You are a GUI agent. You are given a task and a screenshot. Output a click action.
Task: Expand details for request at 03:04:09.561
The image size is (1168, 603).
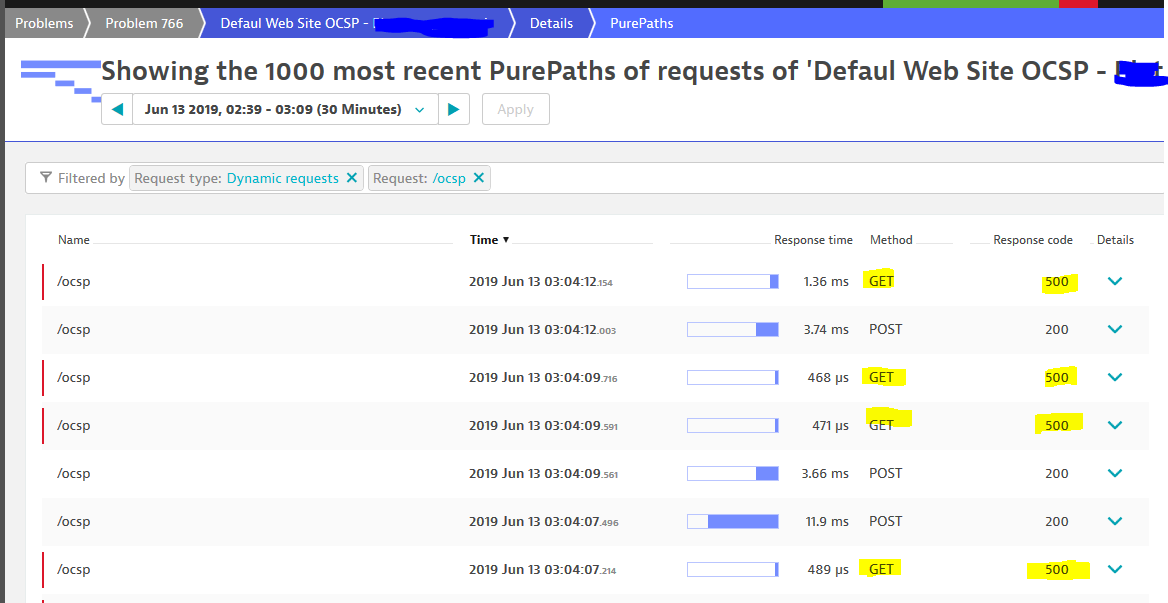[1114, 473]
